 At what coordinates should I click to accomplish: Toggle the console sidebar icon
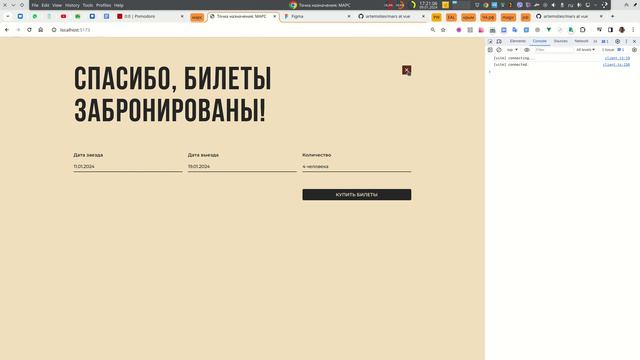tap(490, 50)
